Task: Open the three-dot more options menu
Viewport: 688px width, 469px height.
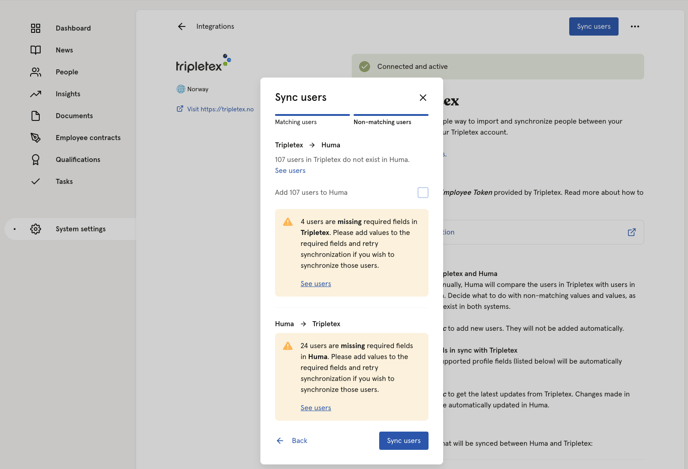Action: tap(635, 27)
